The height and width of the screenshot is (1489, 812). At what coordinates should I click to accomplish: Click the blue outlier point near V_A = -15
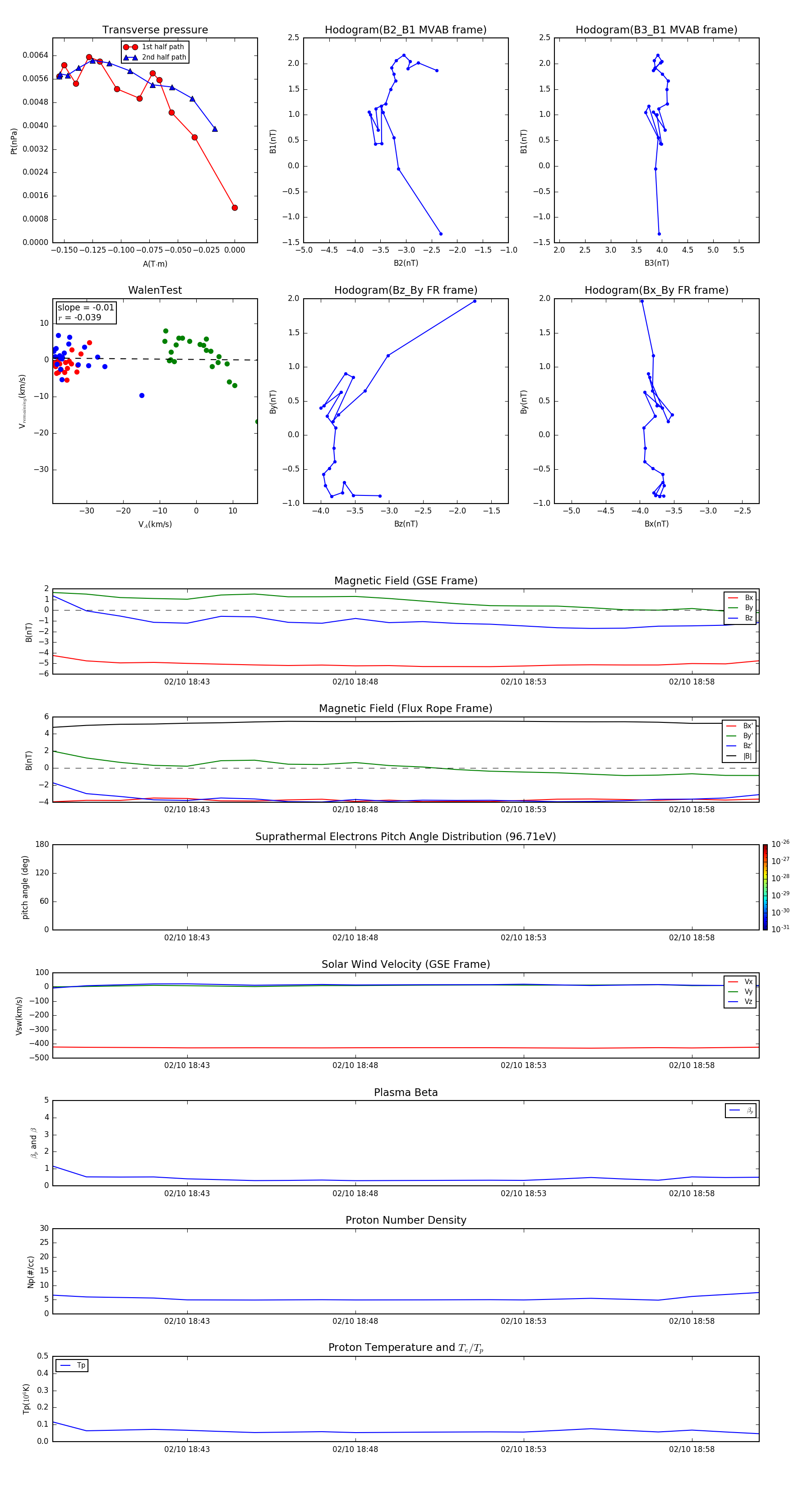[x=142, y=395]
